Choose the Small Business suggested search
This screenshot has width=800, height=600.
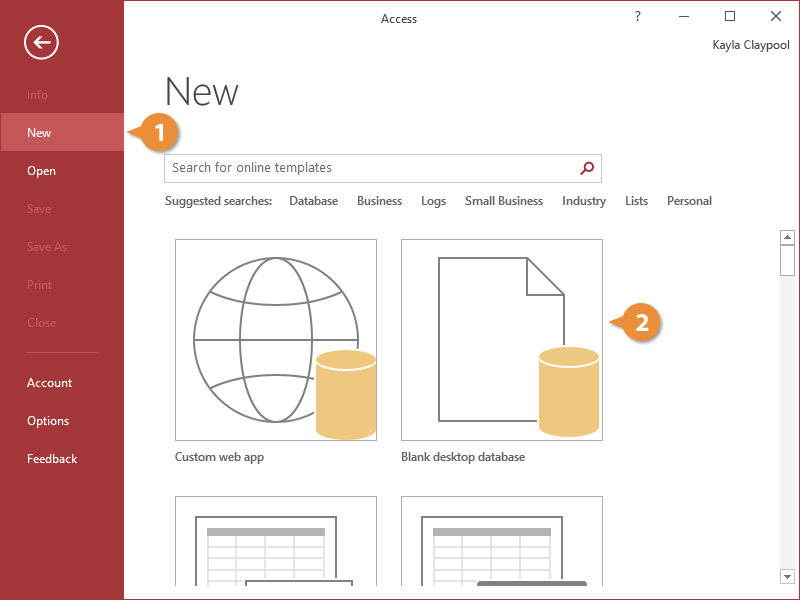pos(503,201)
